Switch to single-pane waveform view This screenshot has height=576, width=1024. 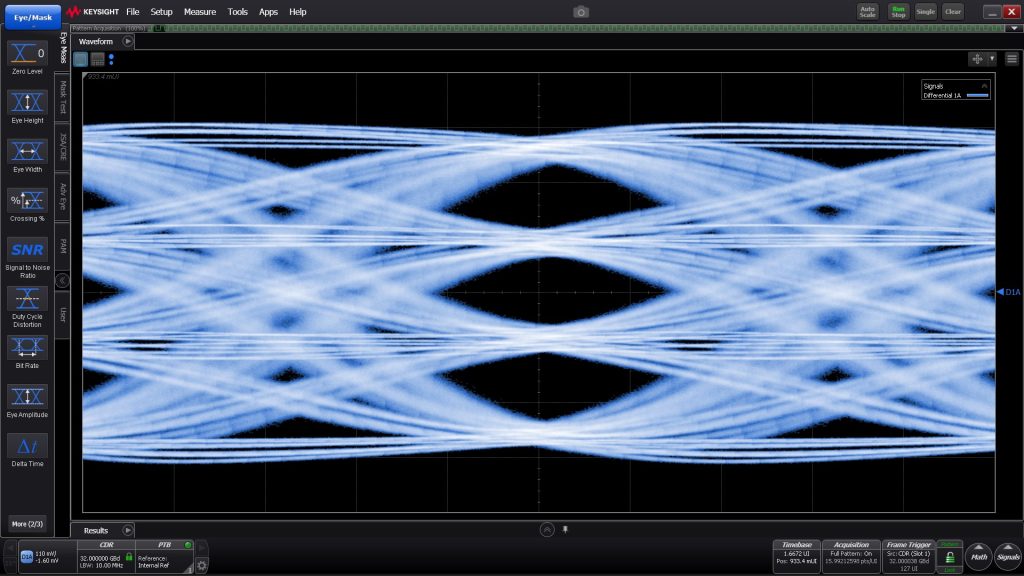coord(80,59)
